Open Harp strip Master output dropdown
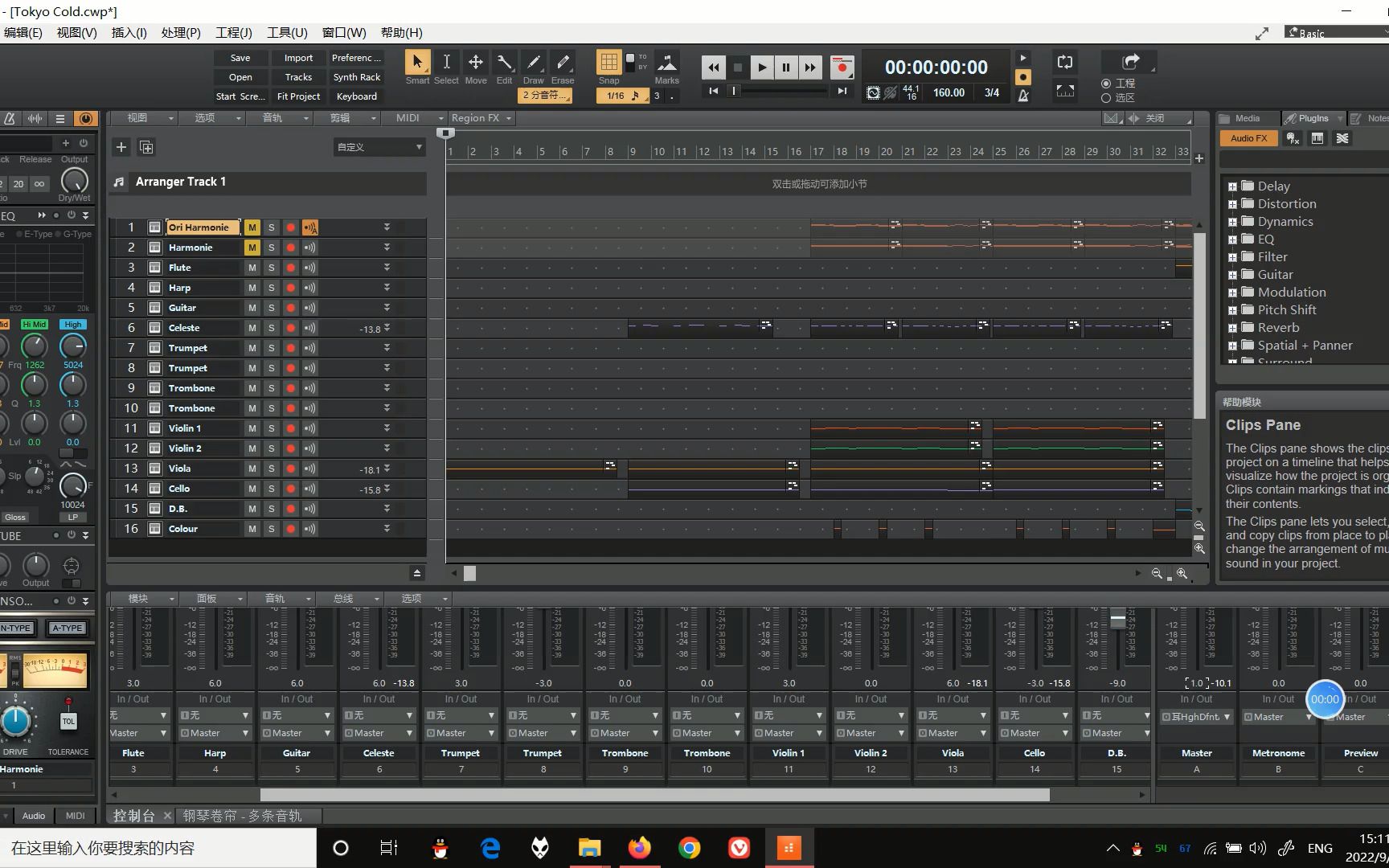1389x868 pixels. tap(215, 733)
